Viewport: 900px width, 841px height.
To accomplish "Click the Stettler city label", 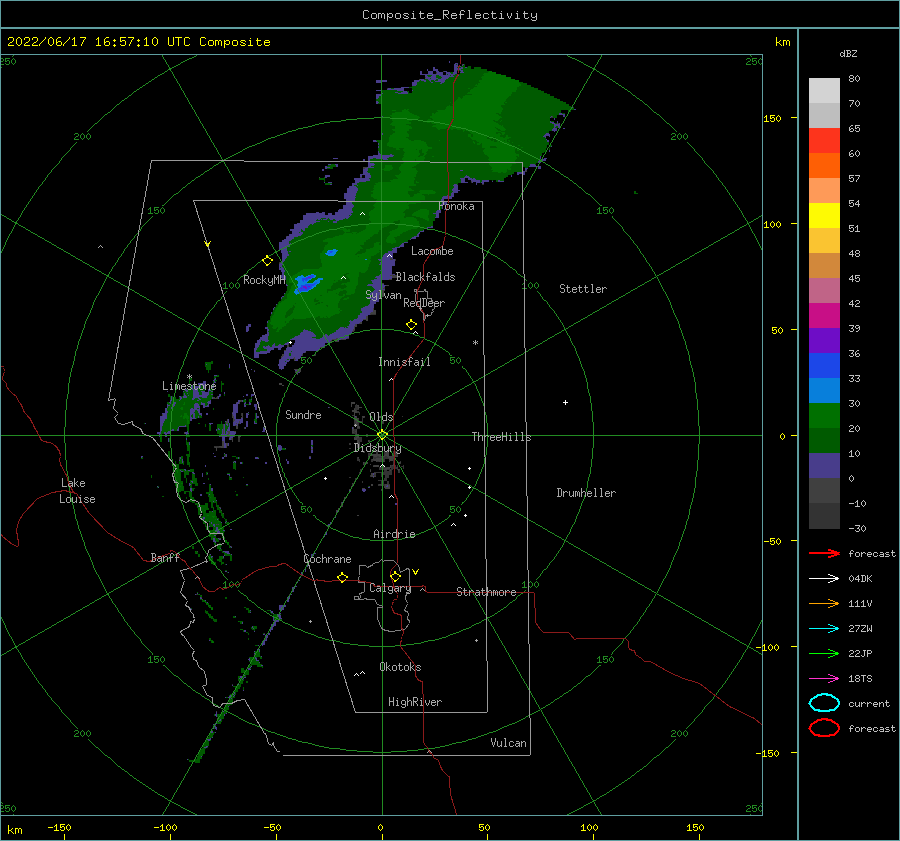I will pyautogui.click(x=583, y=289).
